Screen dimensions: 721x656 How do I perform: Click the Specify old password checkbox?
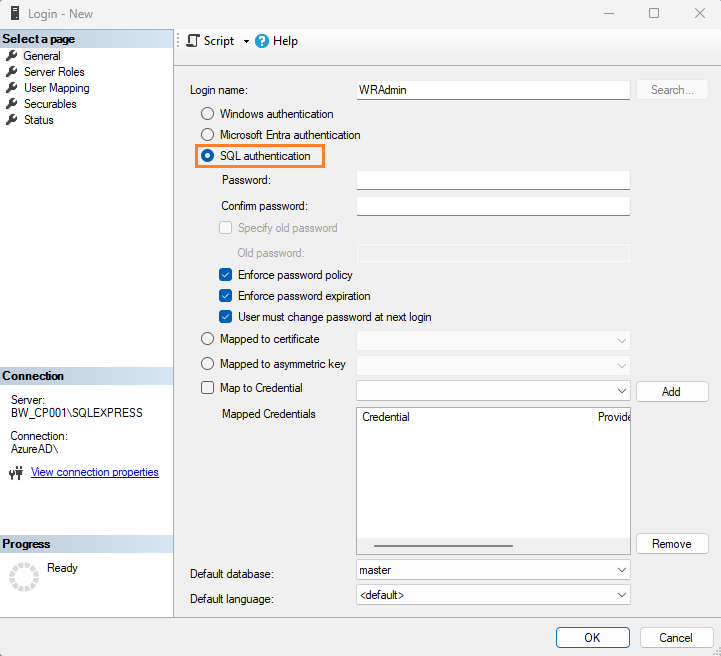(x=225, y=228)
